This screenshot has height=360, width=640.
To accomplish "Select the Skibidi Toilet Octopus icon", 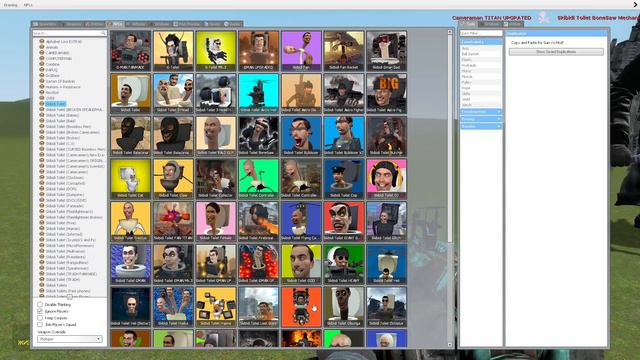I will point(387,307).
